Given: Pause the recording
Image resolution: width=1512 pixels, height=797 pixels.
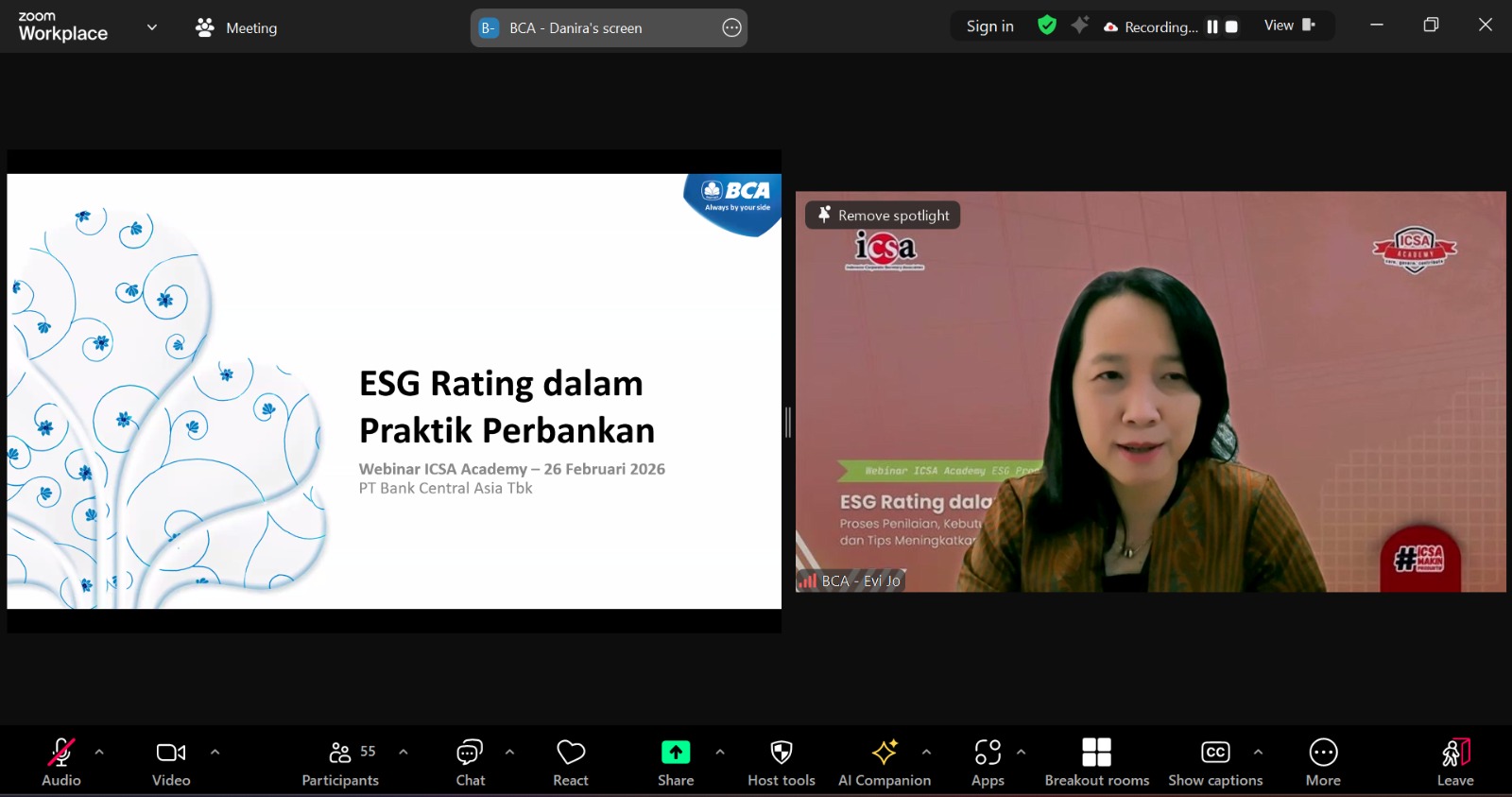Looking at the screenshot, I should [1212, 27].
